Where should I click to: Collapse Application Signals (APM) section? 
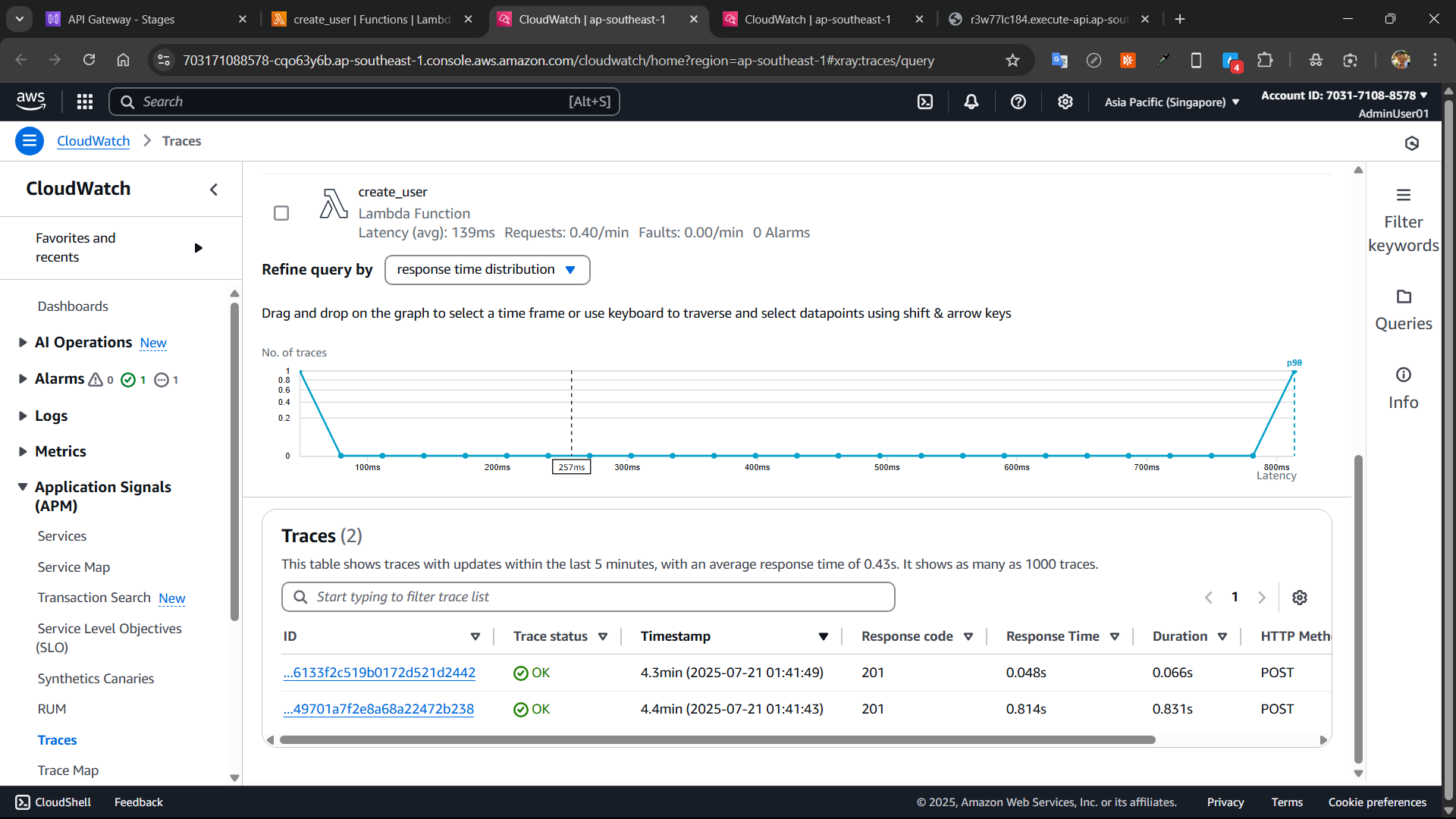pos(23,487)
